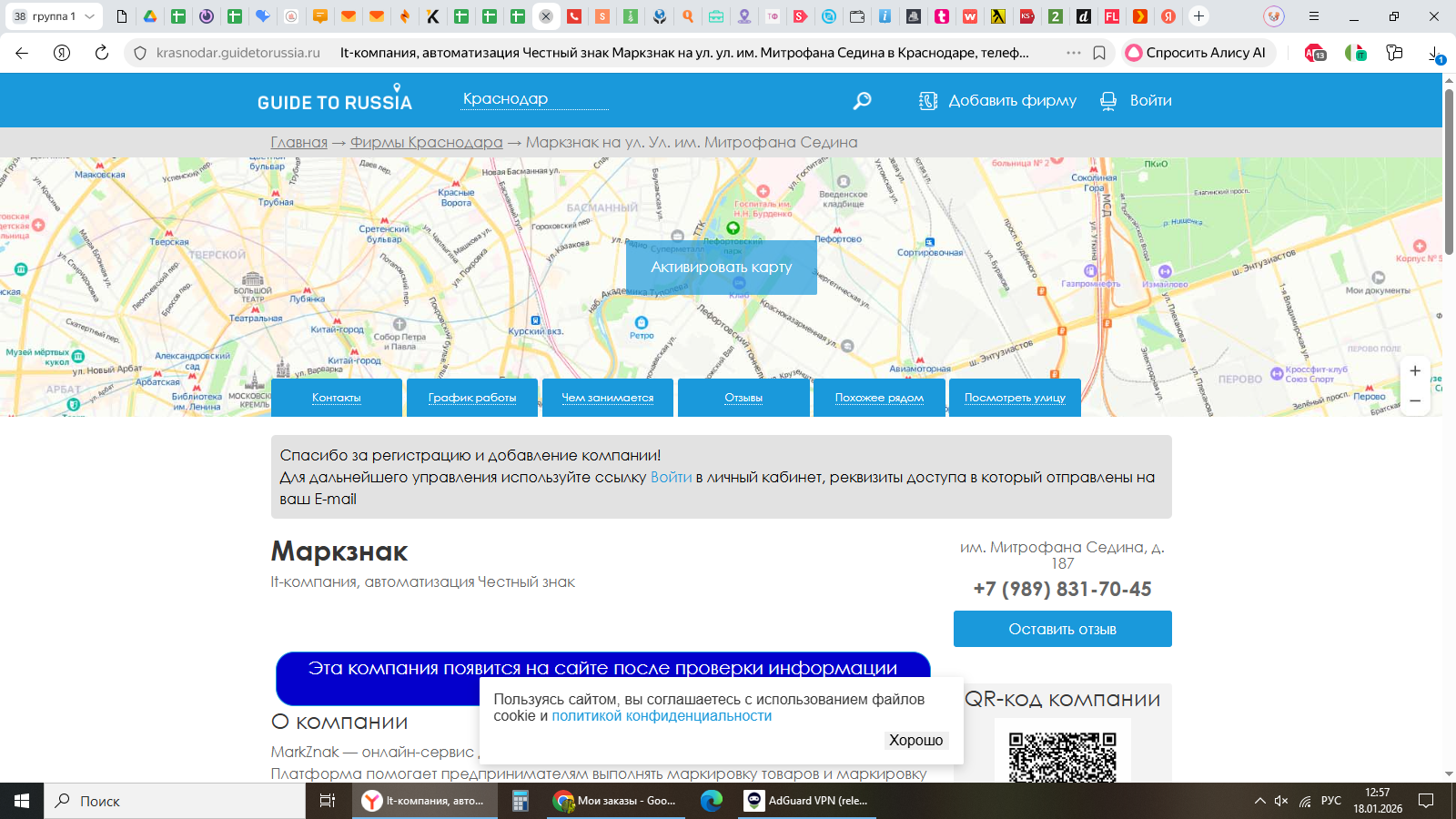Open Microsoft Edge from the taskbar
The height and width of the screenshot is (819, 1456).
click(712, 801)
